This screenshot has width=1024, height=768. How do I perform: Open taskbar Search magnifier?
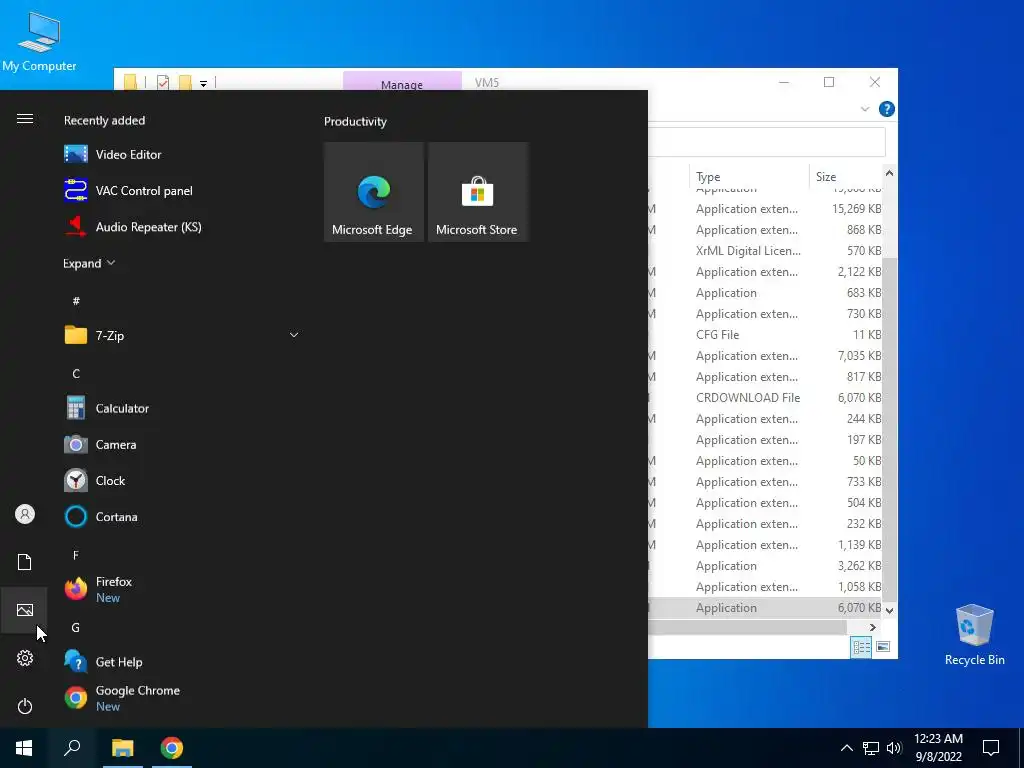[72, 748]
